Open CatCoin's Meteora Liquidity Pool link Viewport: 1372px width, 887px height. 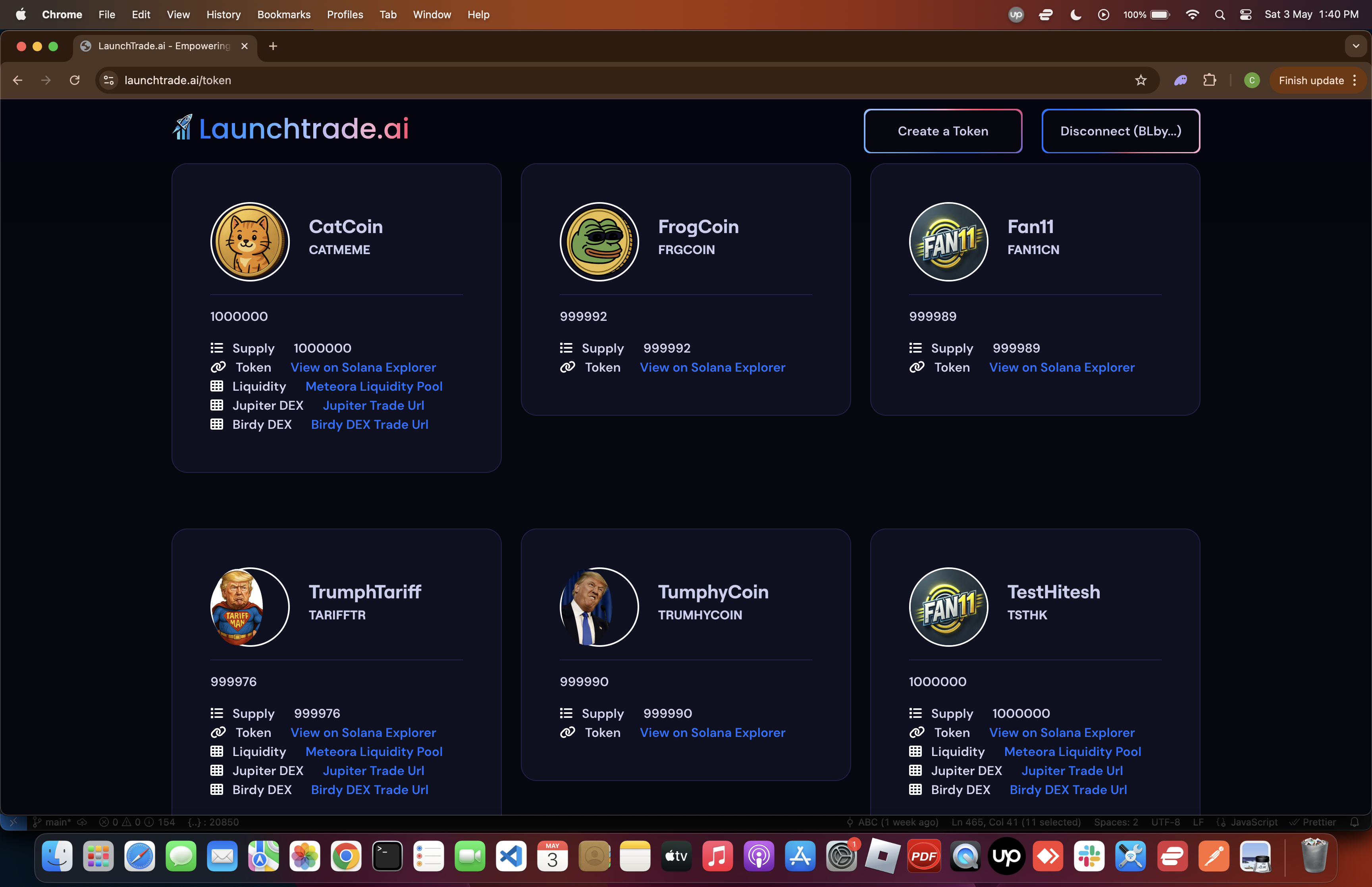(x=374, y=386)
